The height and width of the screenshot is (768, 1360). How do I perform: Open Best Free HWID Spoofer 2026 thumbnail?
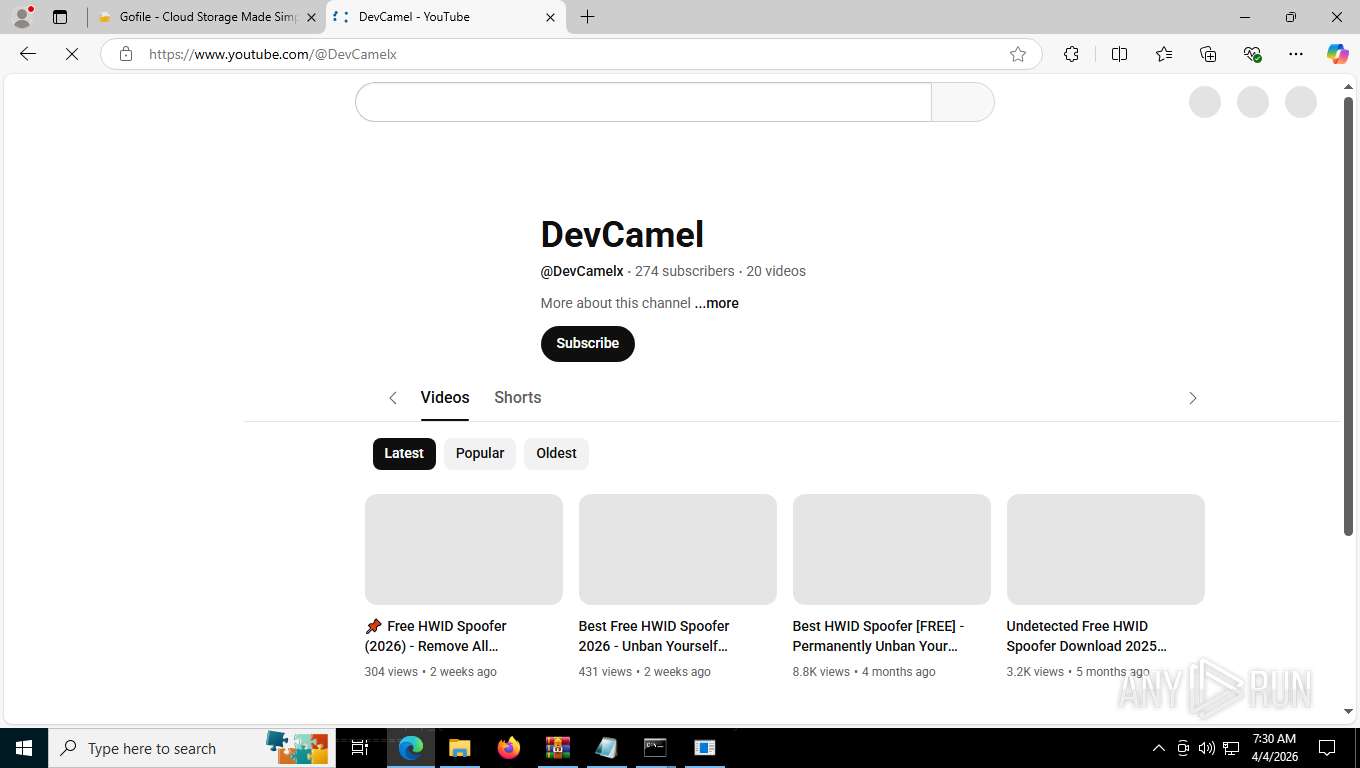click(x=678, y=549)
